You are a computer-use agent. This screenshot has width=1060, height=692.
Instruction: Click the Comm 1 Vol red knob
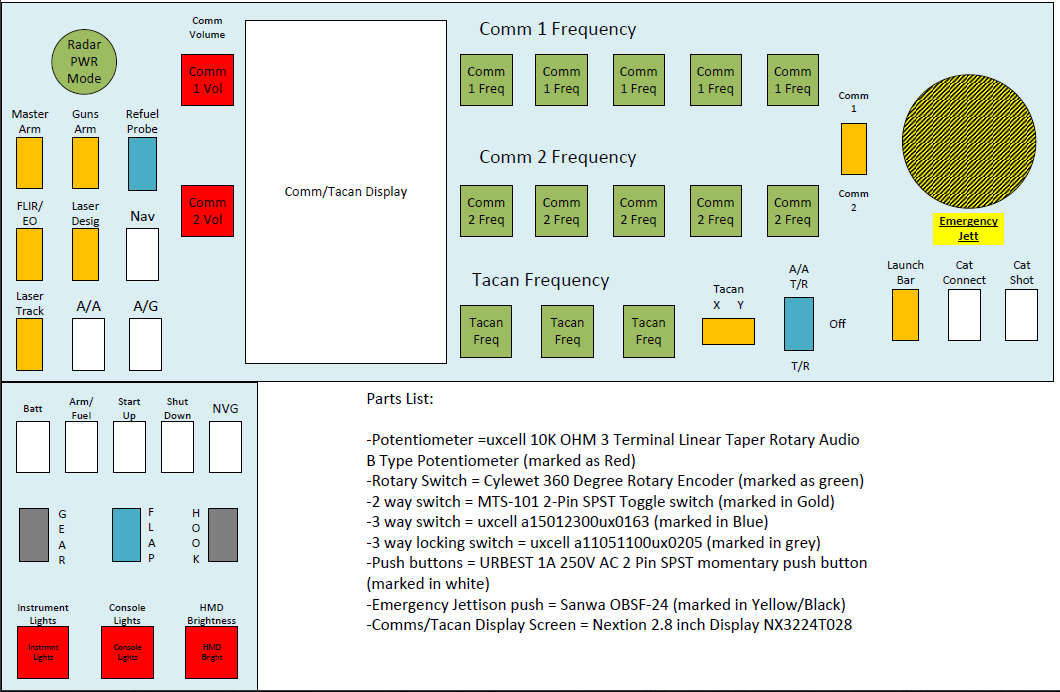[207, 80]
